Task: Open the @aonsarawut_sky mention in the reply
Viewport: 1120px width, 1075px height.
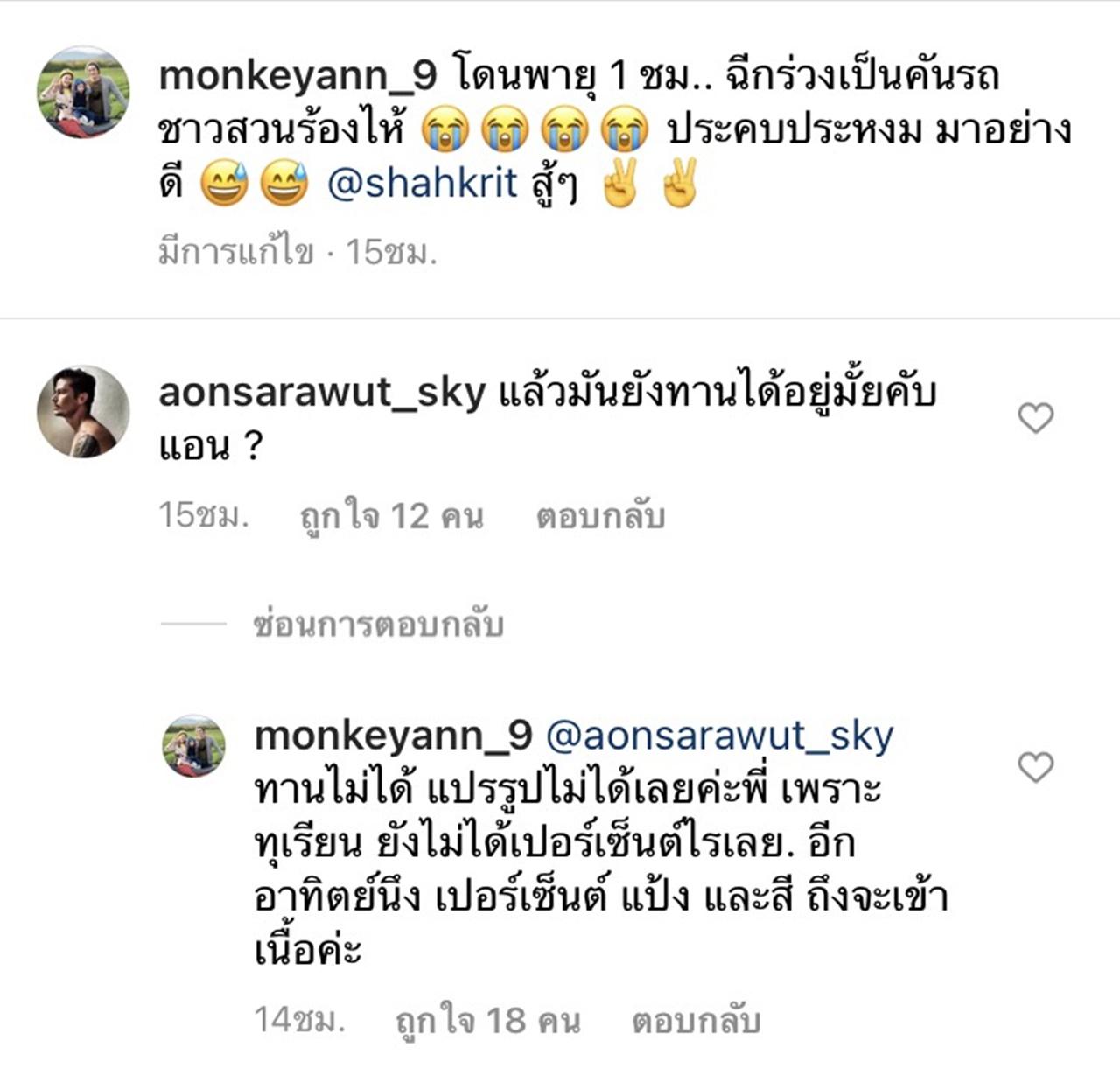Action: 719,736
